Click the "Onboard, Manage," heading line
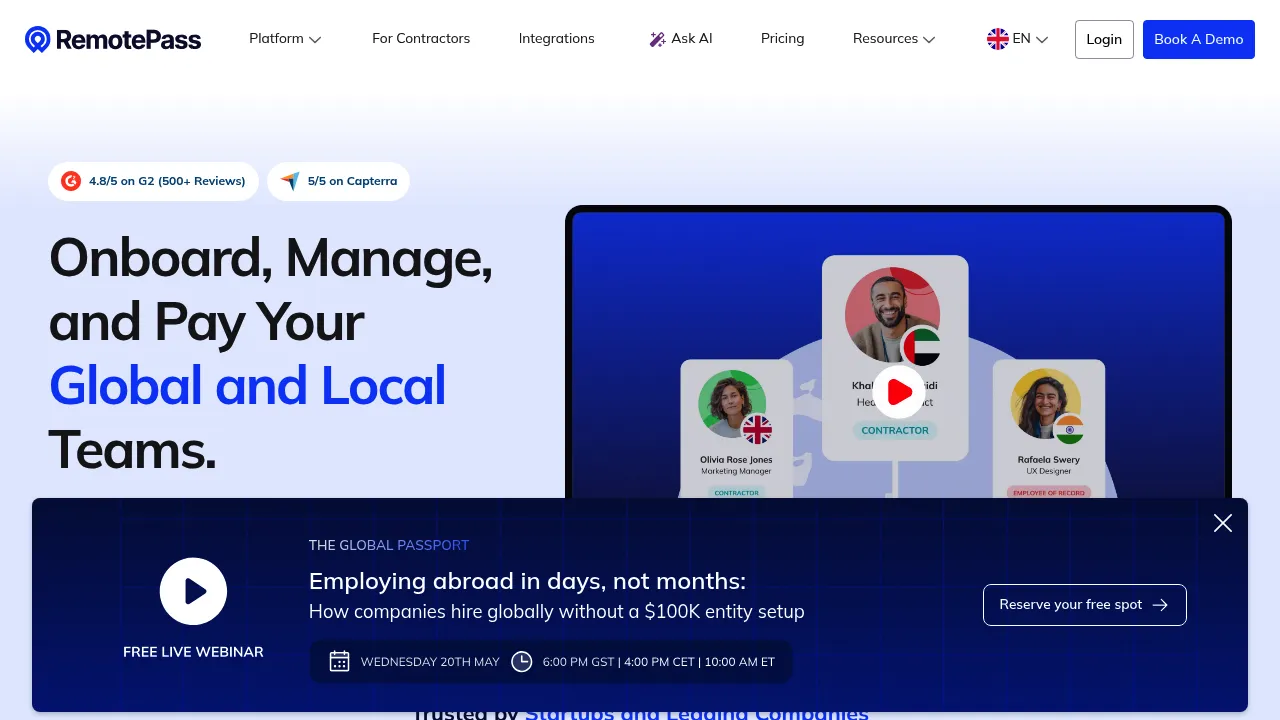 (271, 258)
